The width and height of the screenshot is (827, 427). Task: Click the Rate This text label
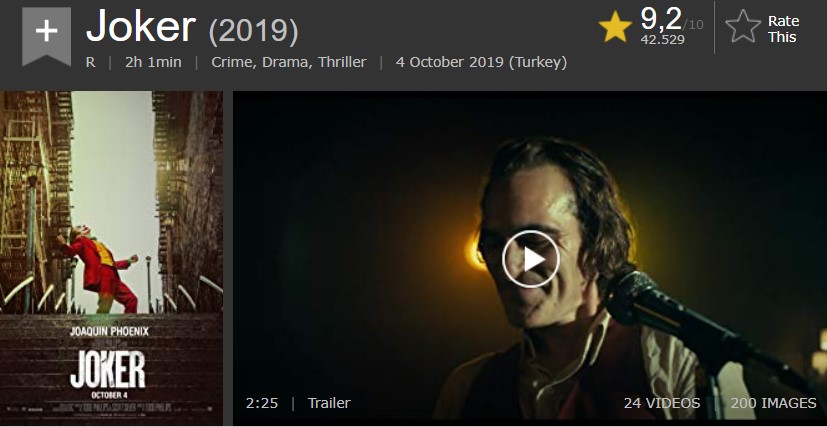783,28
